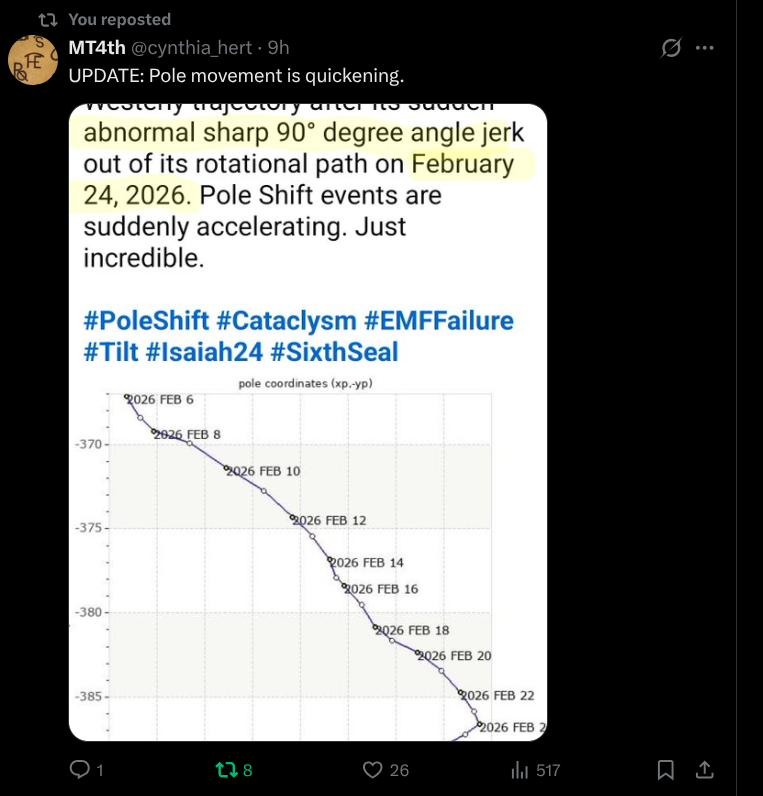Open Grok explain-post icon

pos(672,47)
